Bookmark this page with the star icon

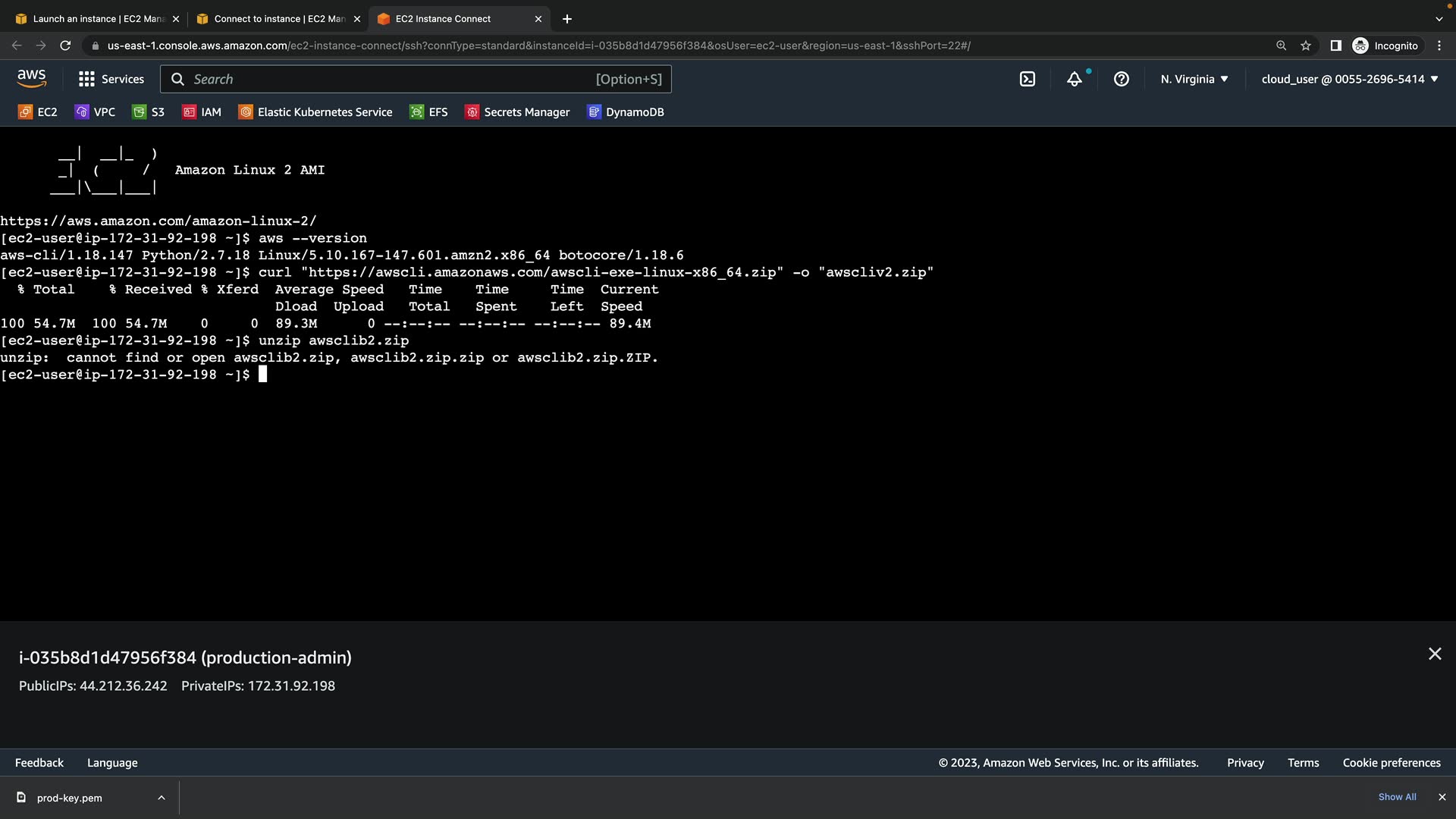pos(1306,45)
